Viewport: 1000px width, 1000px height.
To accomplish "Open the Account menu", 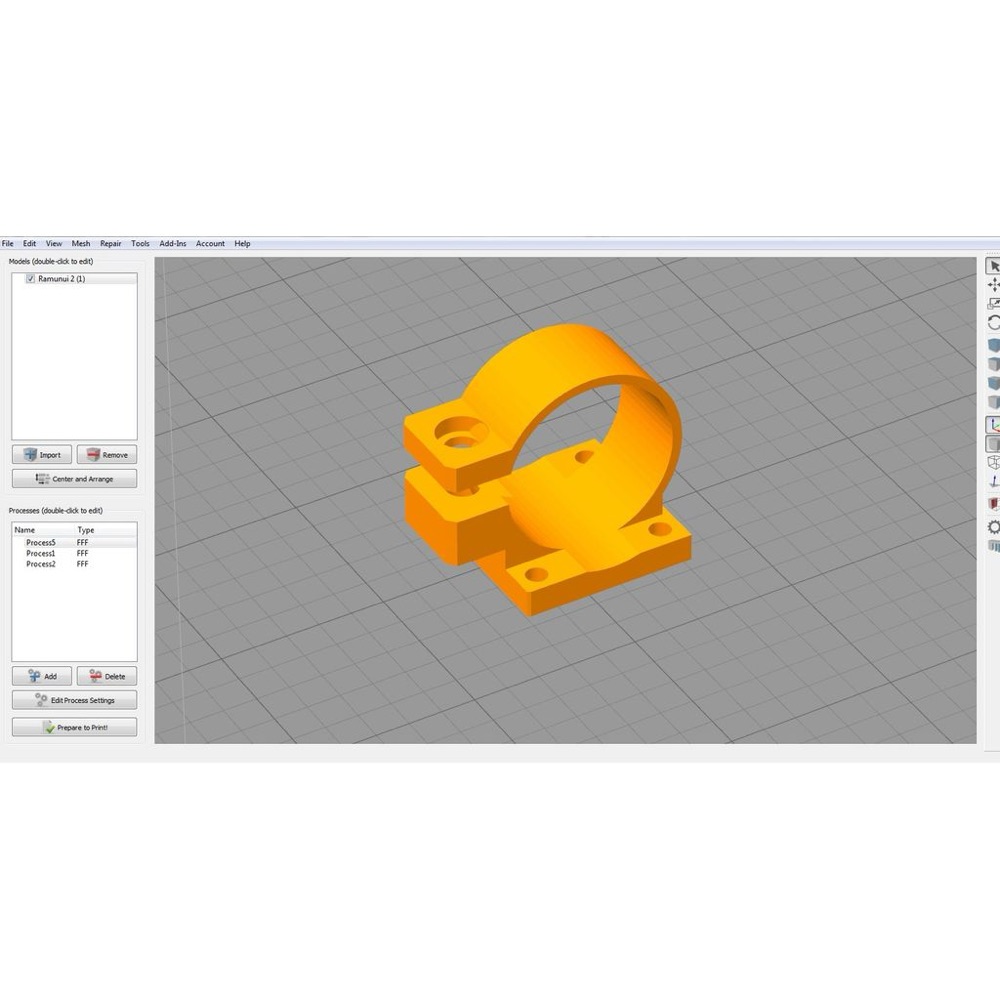I will pyautogui.click(x=210, y=244).
